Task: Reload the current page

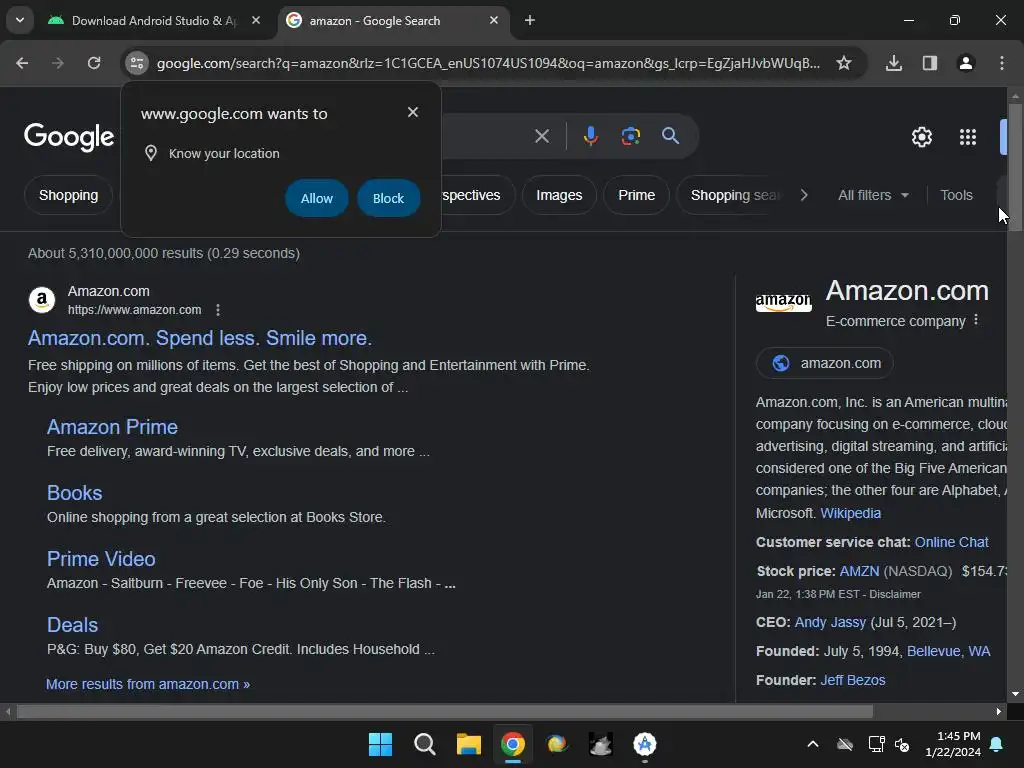Action: click(x=94, y=63)
